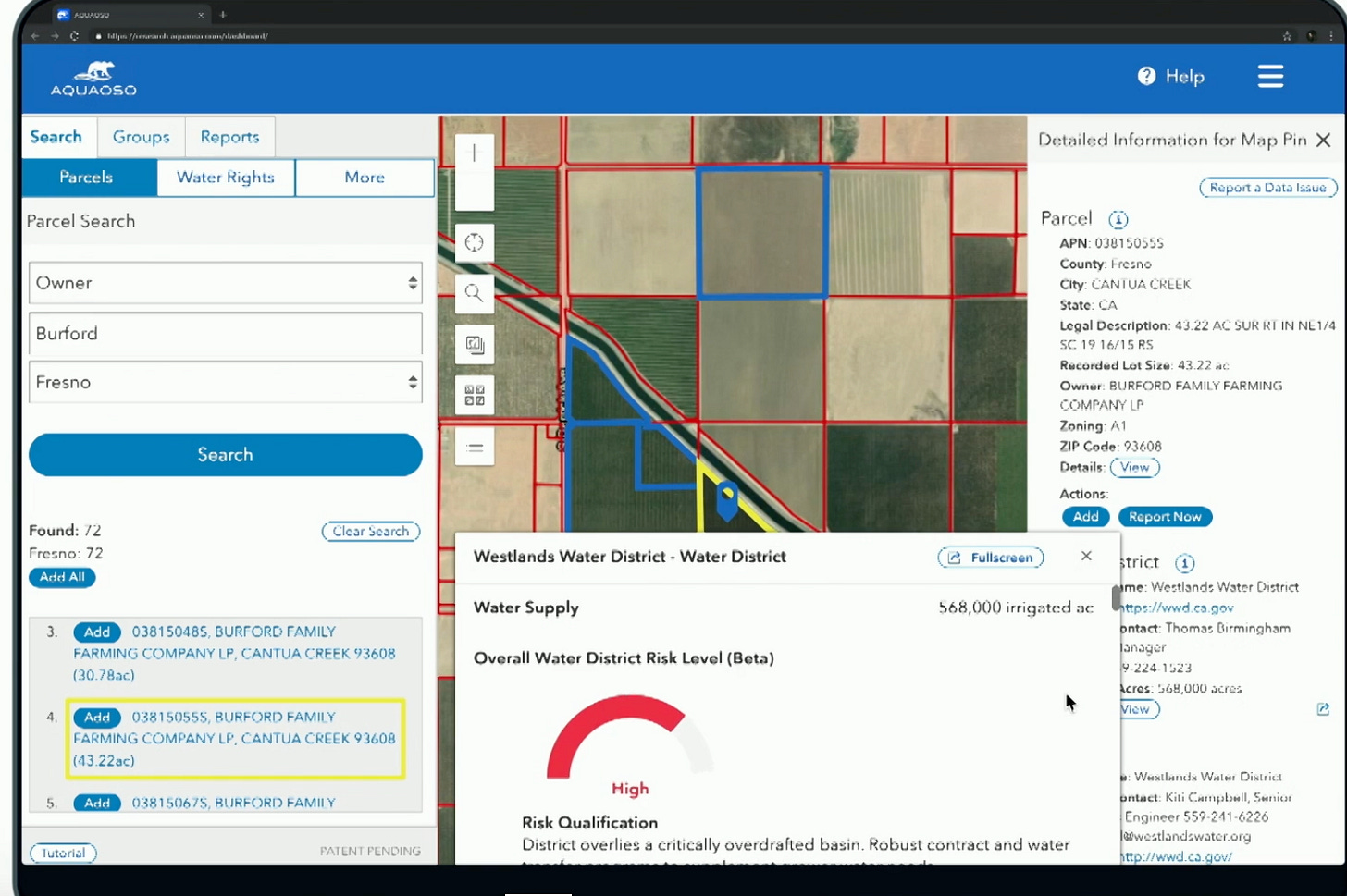Select the Water Rights sub-tab

[226, 178]
